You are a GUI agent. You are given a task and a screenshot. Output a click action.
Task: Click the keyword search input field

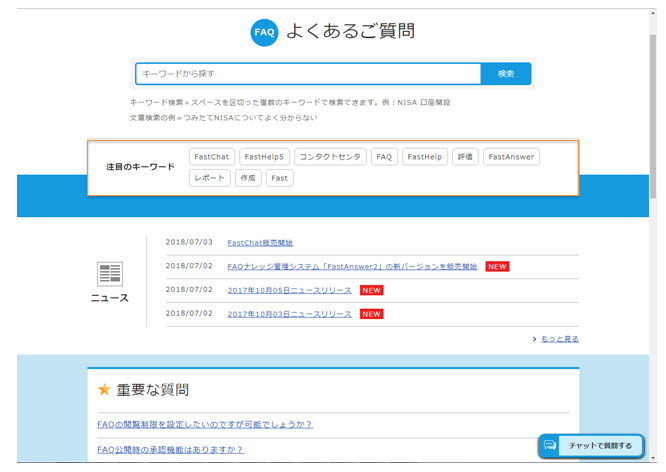pos(308,74)
